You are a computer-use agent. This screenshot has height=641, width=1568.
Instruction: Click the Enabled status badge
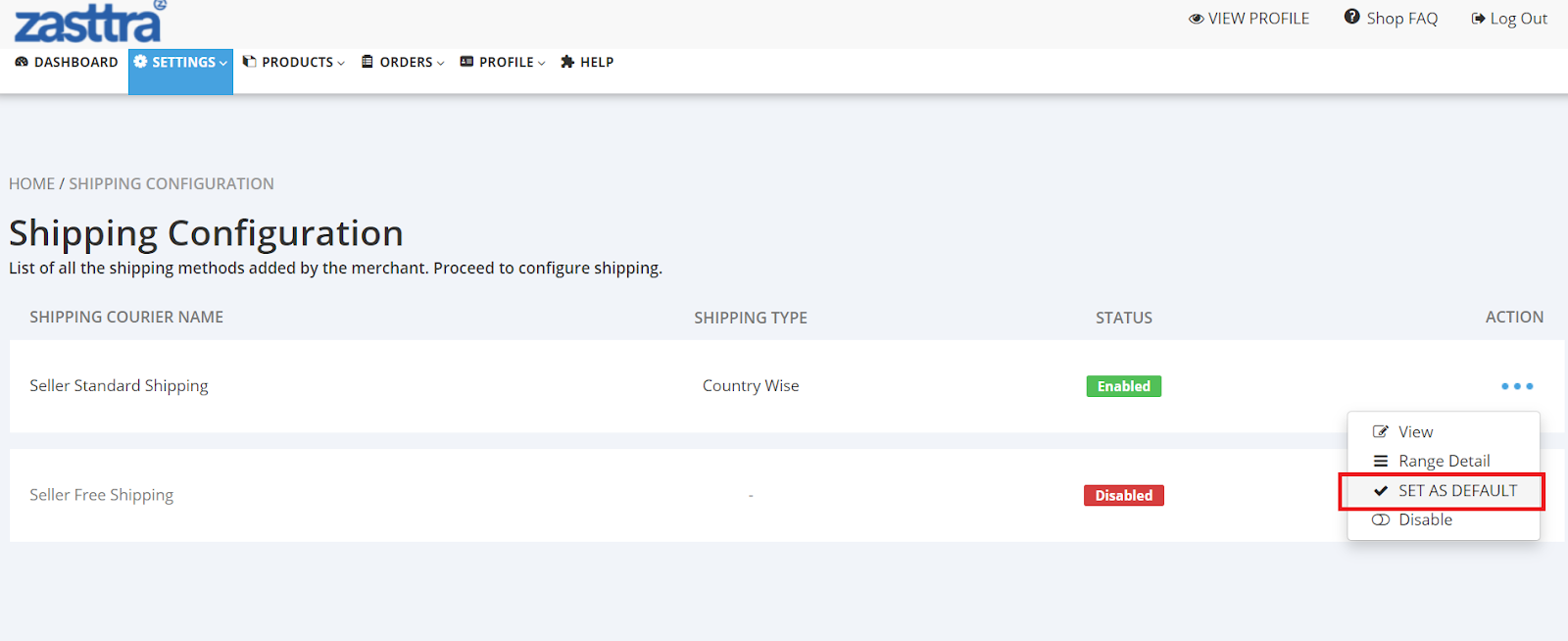point(1123,386)
